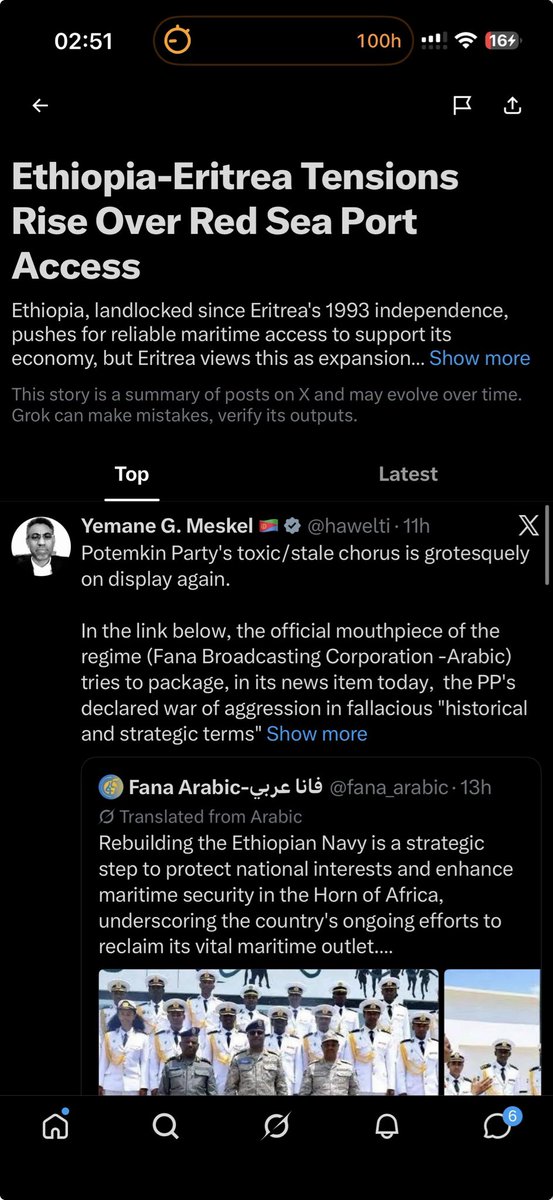
Task: Tap Yemane G. Meskel profile picture
Action: 41,547
